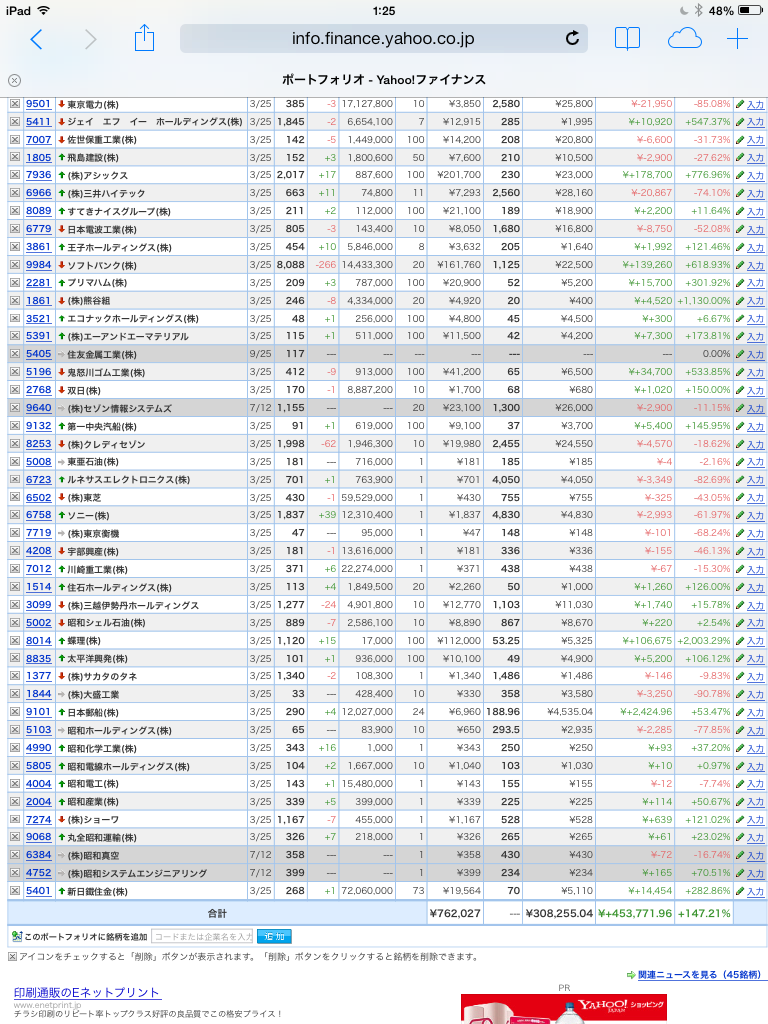
Task: Open the bookmarks book icon
Action: 627,39
